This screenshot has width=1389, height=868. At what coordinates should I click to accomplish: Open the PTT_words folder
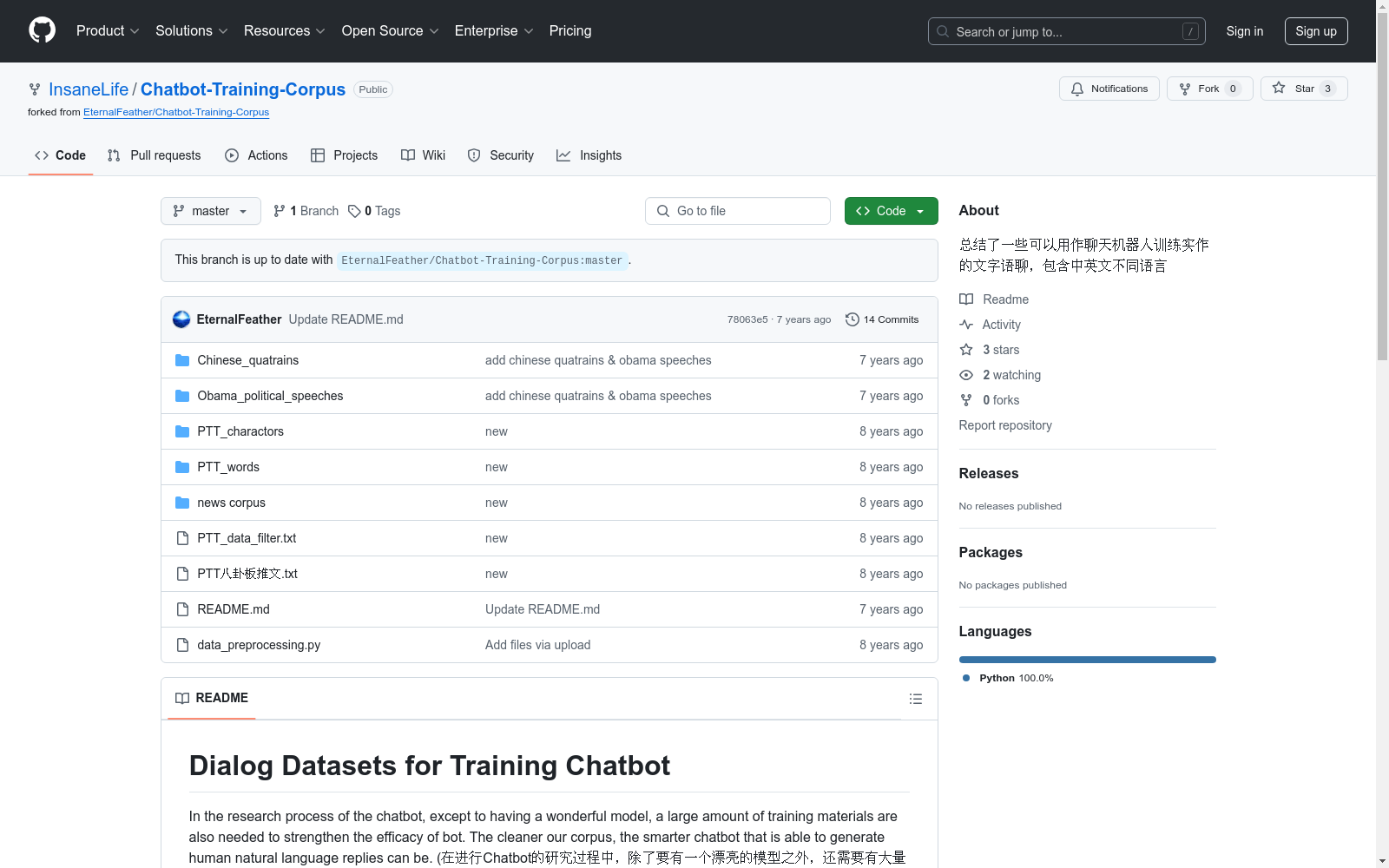(228, 467)
